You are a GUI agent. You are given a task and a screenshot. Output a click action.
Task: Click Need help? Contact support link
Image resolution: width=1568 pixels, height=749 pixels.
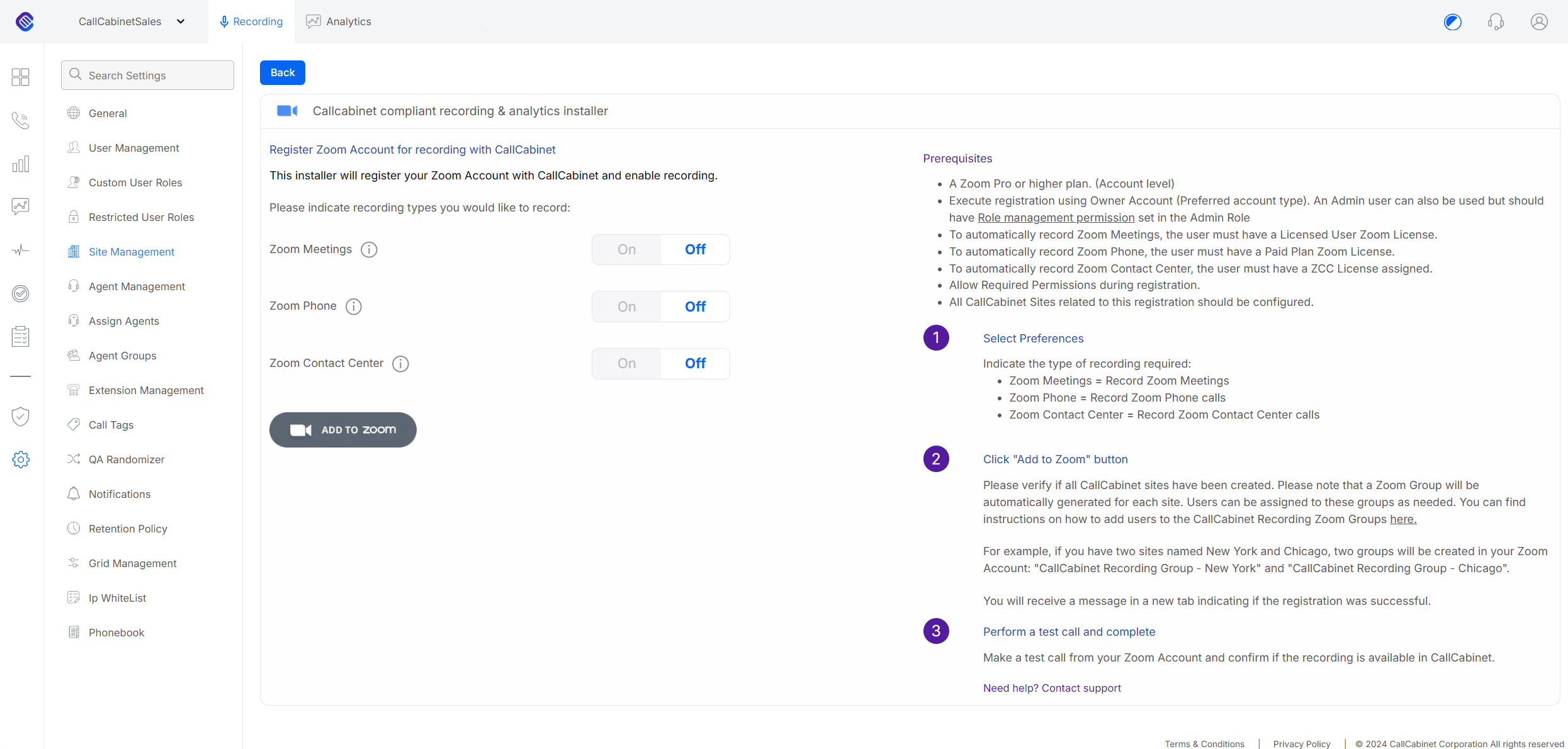click(1052, 688)
